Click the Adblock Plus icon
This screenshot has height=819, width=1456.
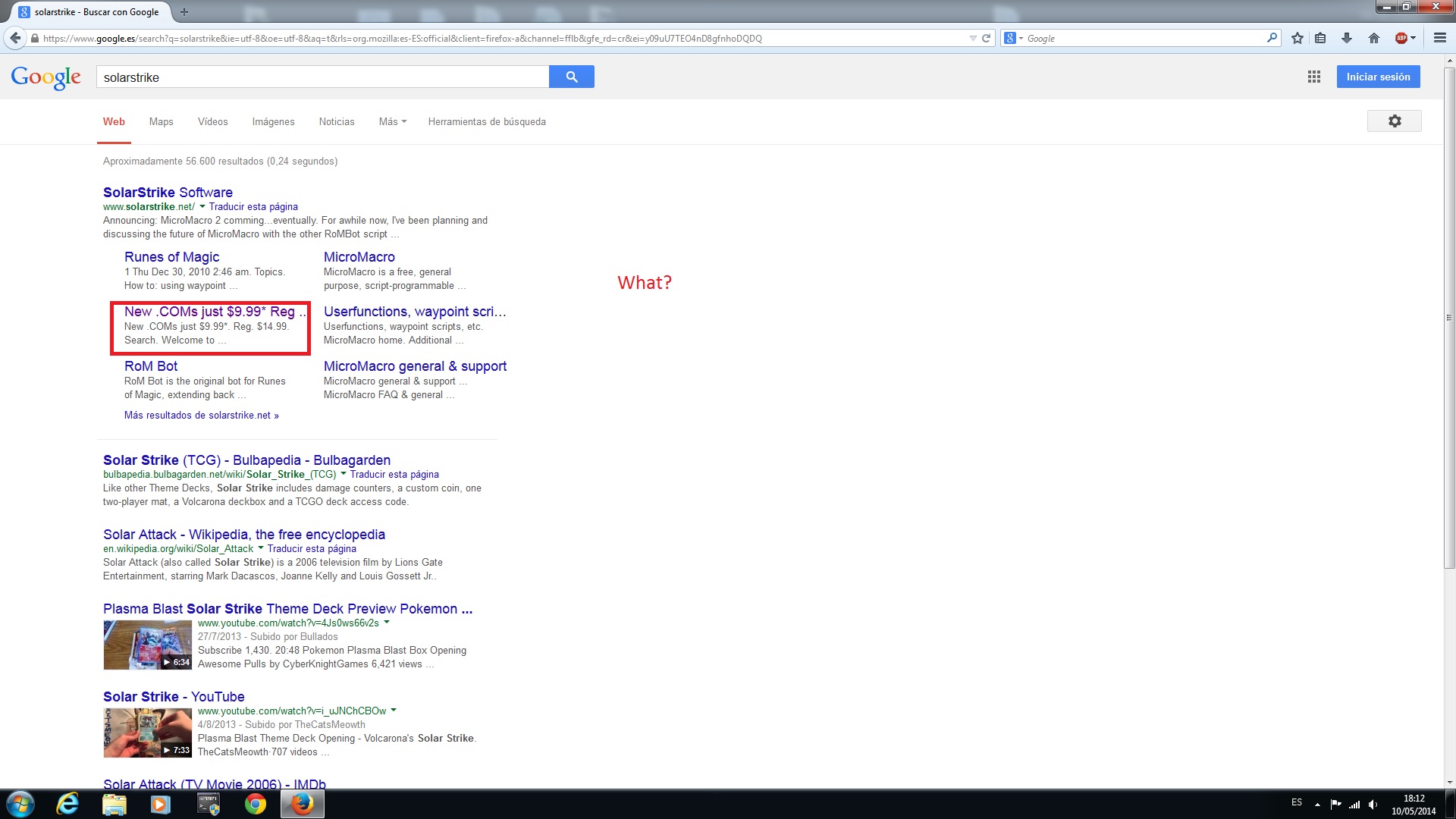(x=1401, y=38)
